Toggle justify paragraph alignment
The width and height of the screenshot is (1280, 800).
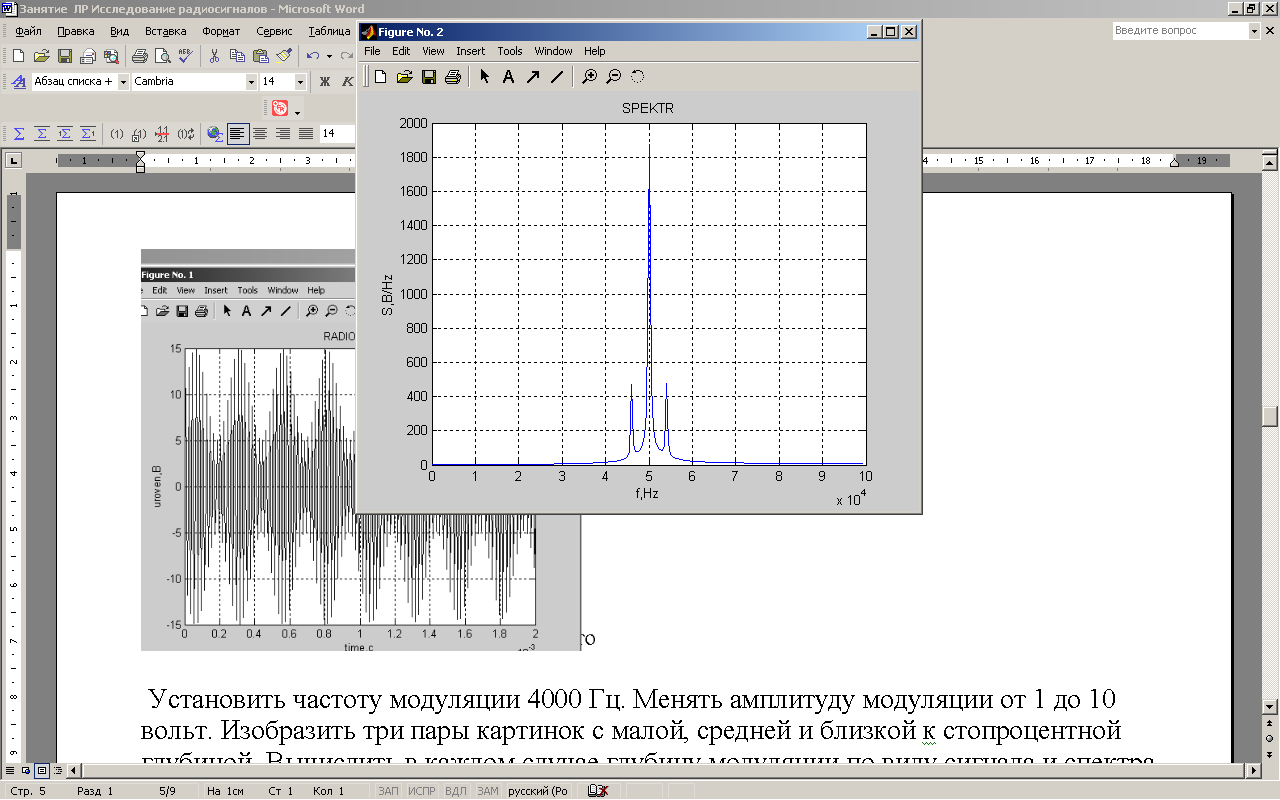(306, 133)
